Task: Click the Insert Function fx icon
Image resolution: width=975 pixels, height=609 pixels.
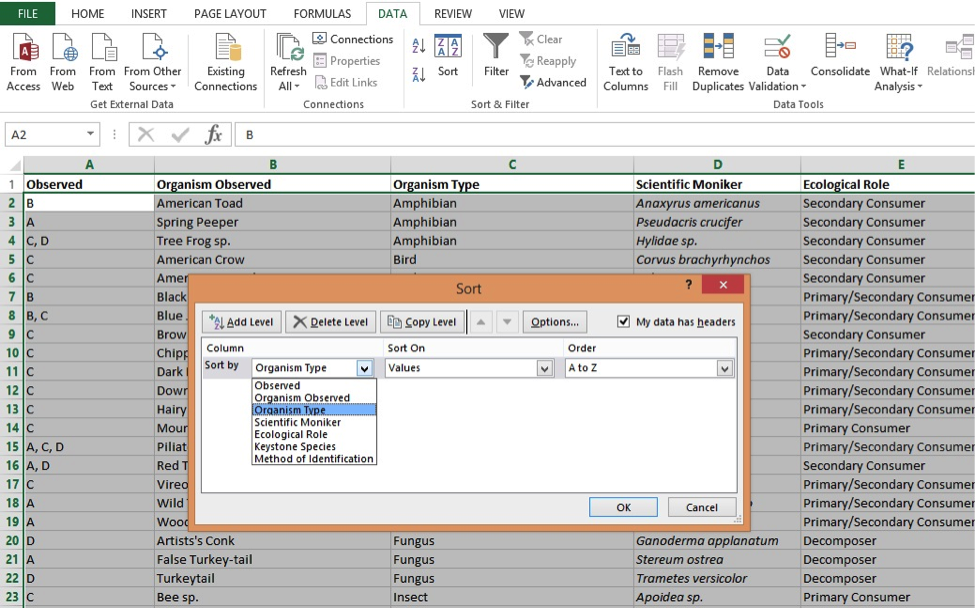Action: click(x=213, y=135)
